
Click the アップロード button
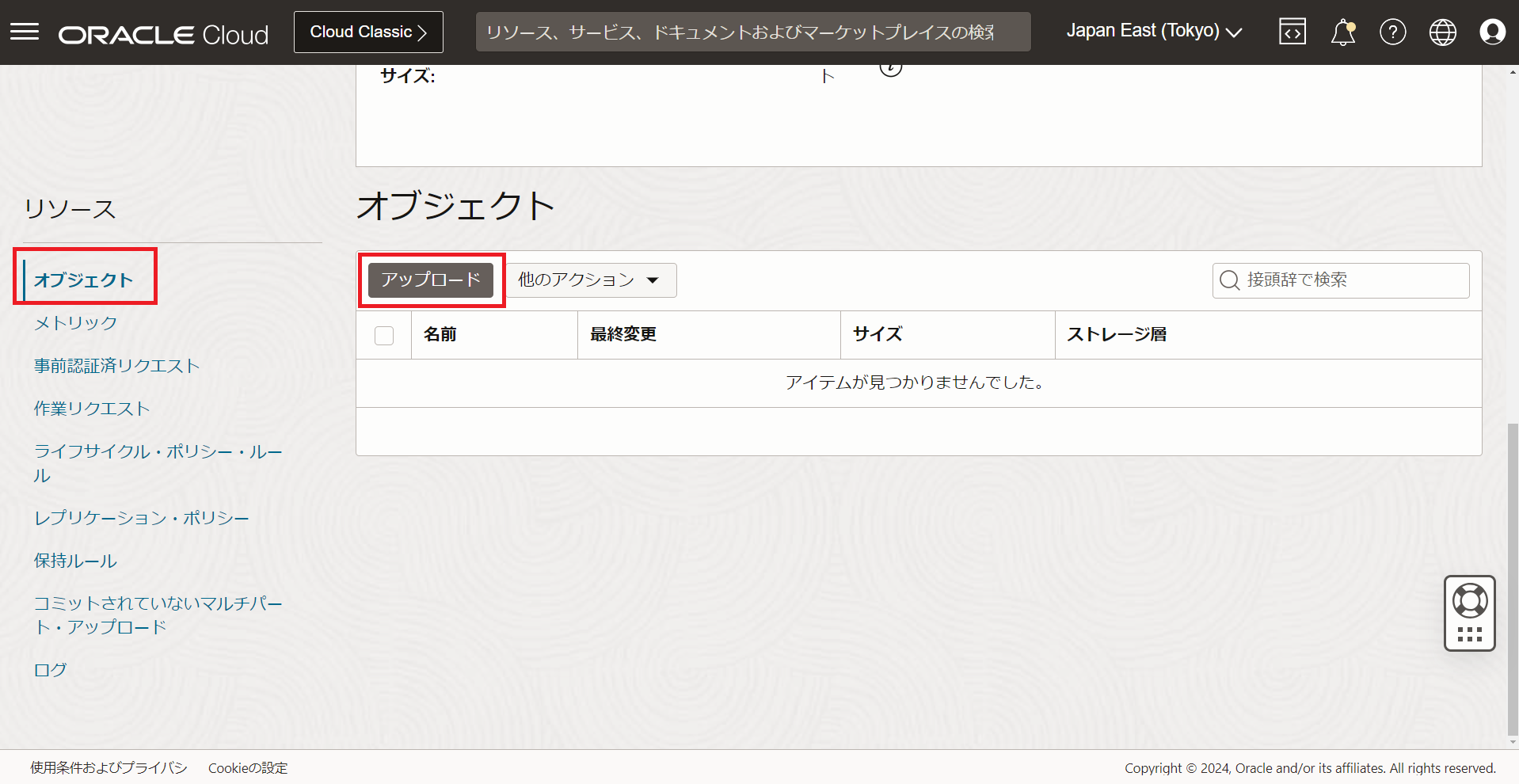tap(430, 280)
